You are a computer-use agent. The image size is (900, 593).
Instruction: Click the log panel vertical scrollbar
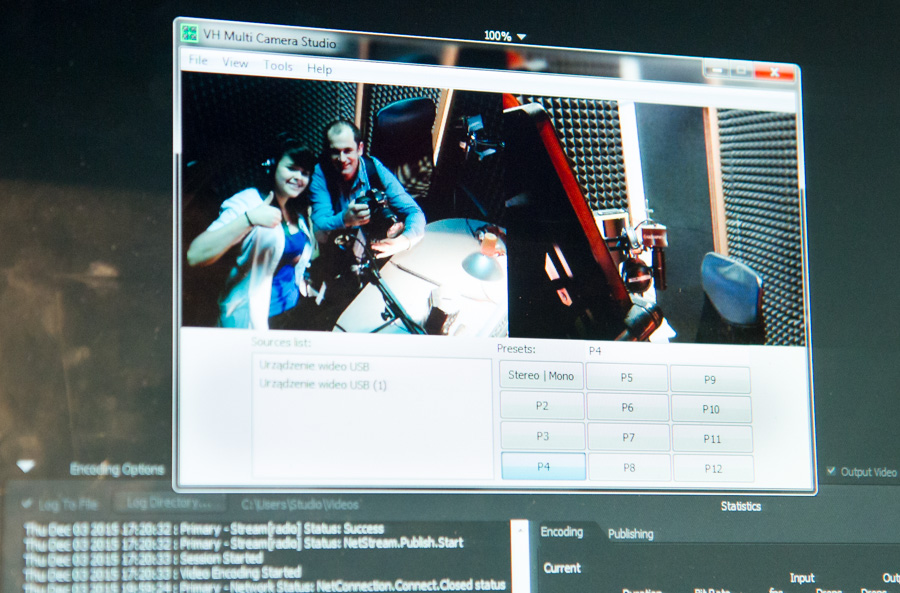pos(520,556)
